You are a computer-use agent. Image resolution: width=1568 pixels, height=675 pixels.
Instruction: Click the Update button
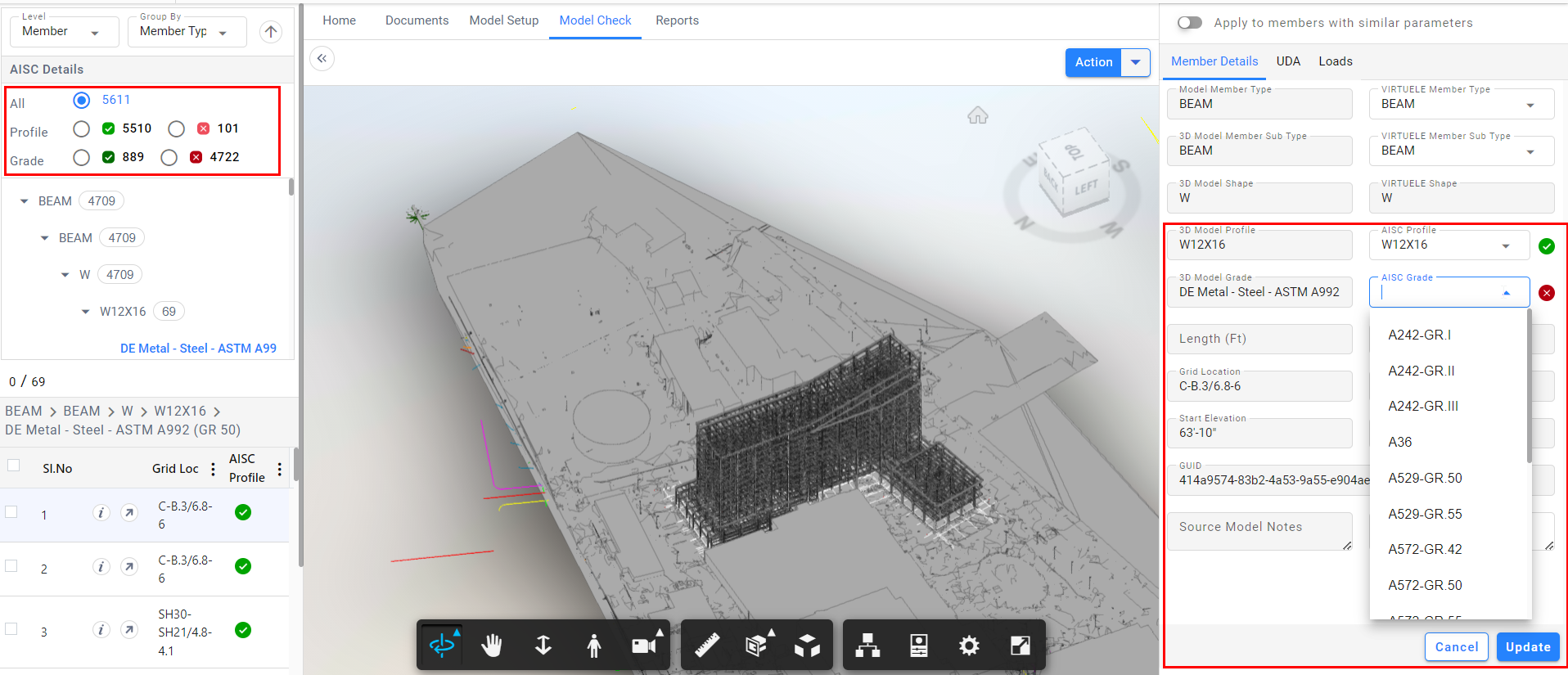tap(1528, 647)
